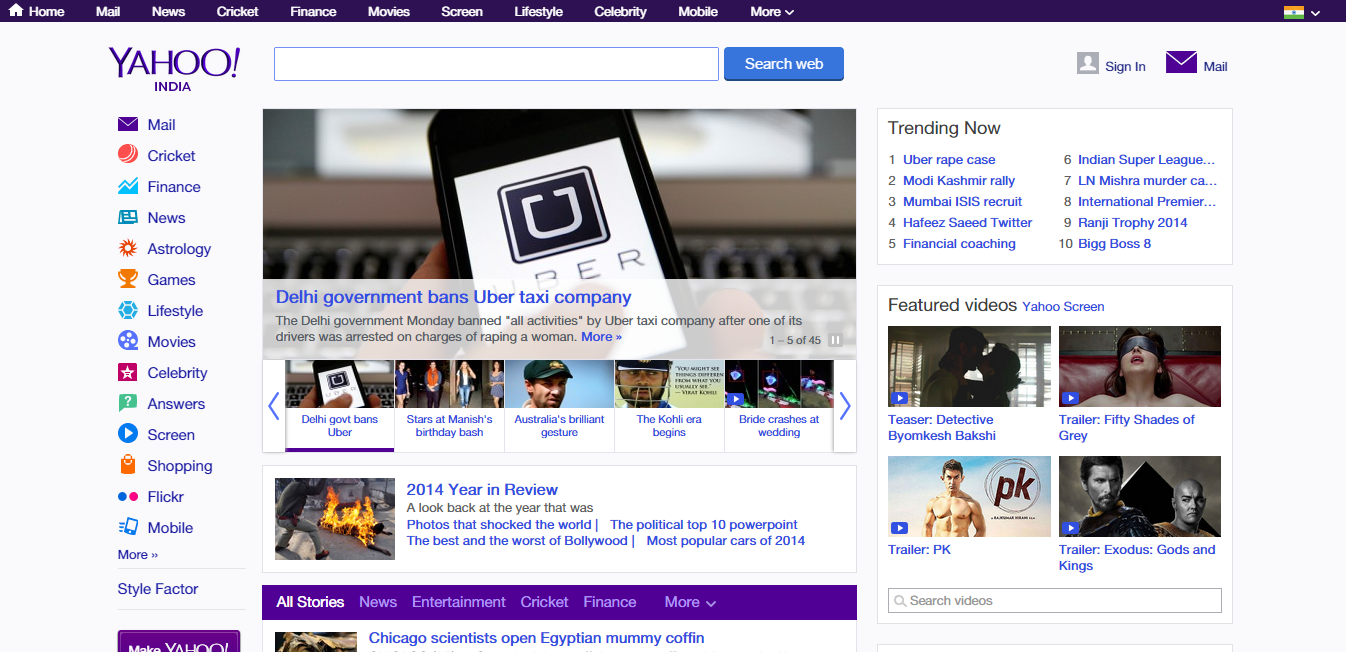Open Style Factor link in sidebar
The height and width of the screenshot is (652, 1346).
(158, 589)
